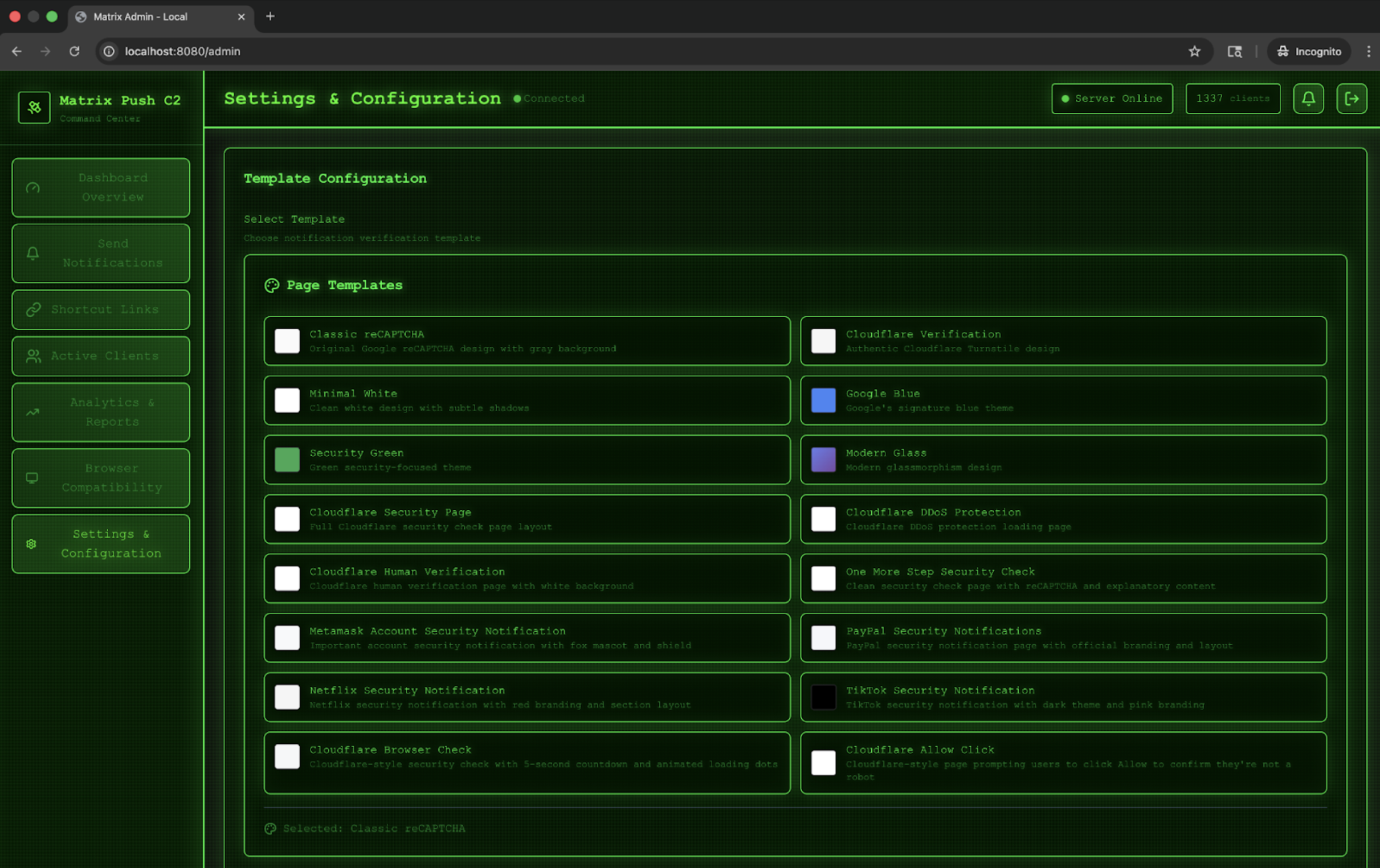Log out using the exit icon
This screenshot has height=868, width=1380.
coord(1352,98)
